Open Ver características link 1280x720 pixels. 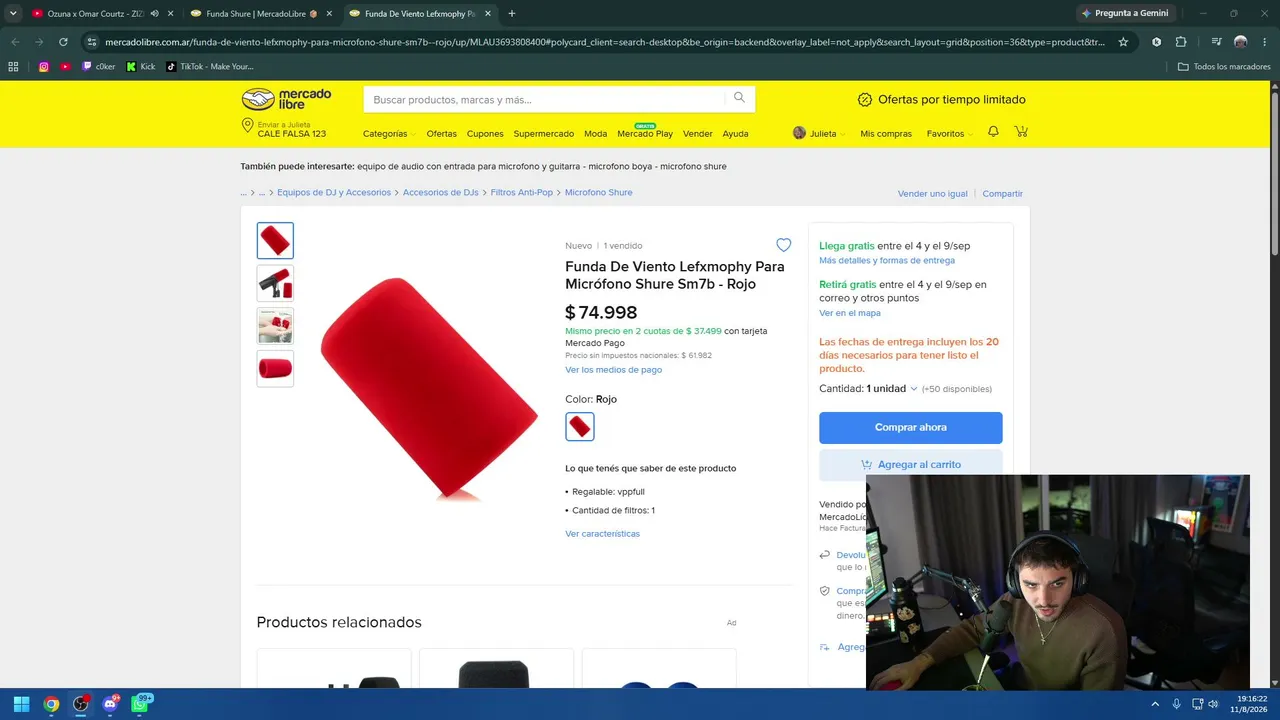(602, 534)
